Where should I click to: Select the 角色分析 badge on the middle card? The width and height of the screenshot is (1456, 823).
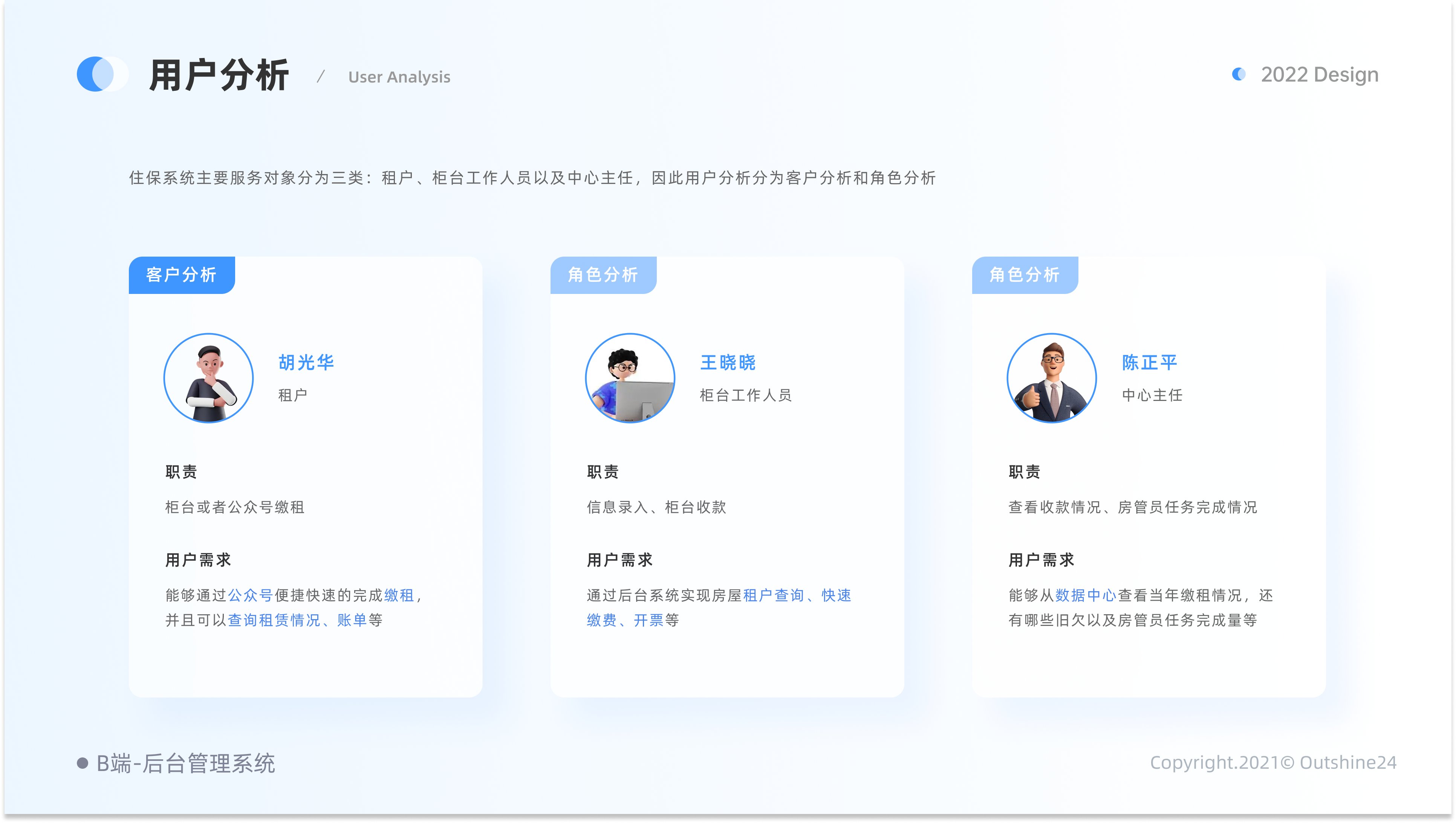tap(603, 275)
